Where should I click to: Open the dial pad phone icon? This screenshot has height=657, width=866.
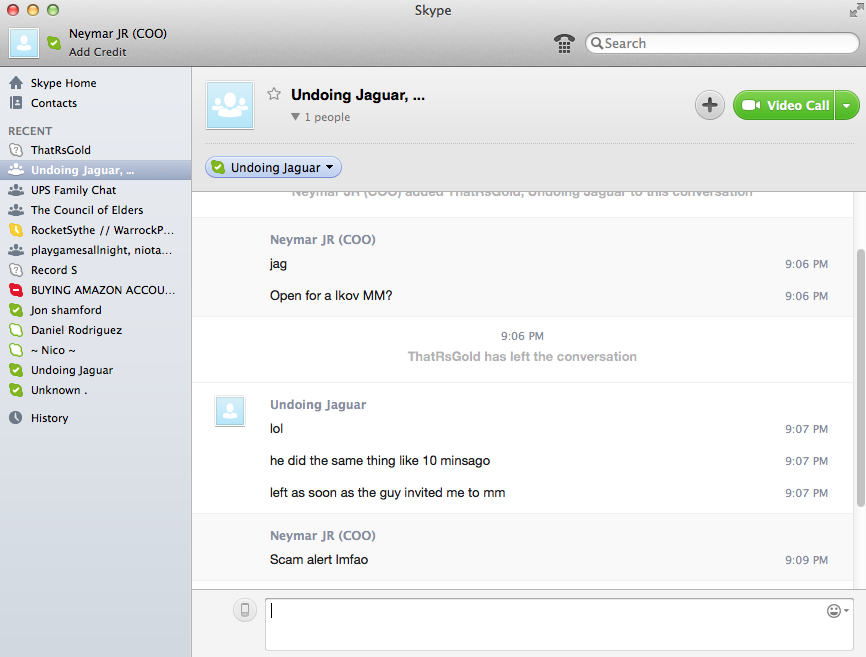click(564, 43)
